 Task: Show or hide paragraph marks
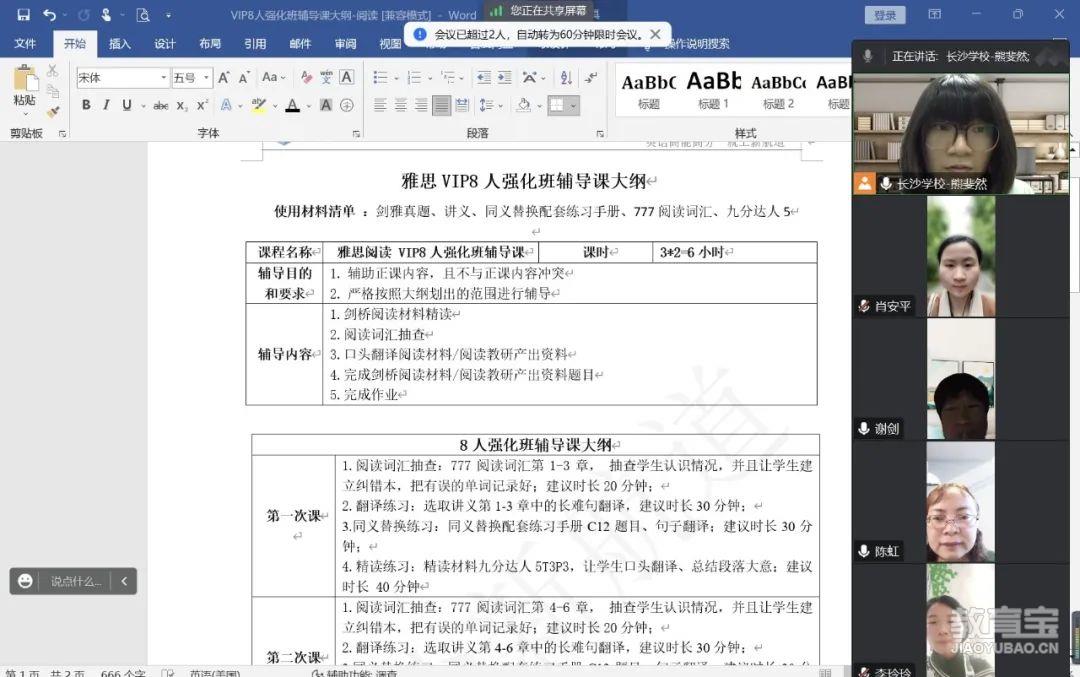pyautogui.click(x=590, y=78)
